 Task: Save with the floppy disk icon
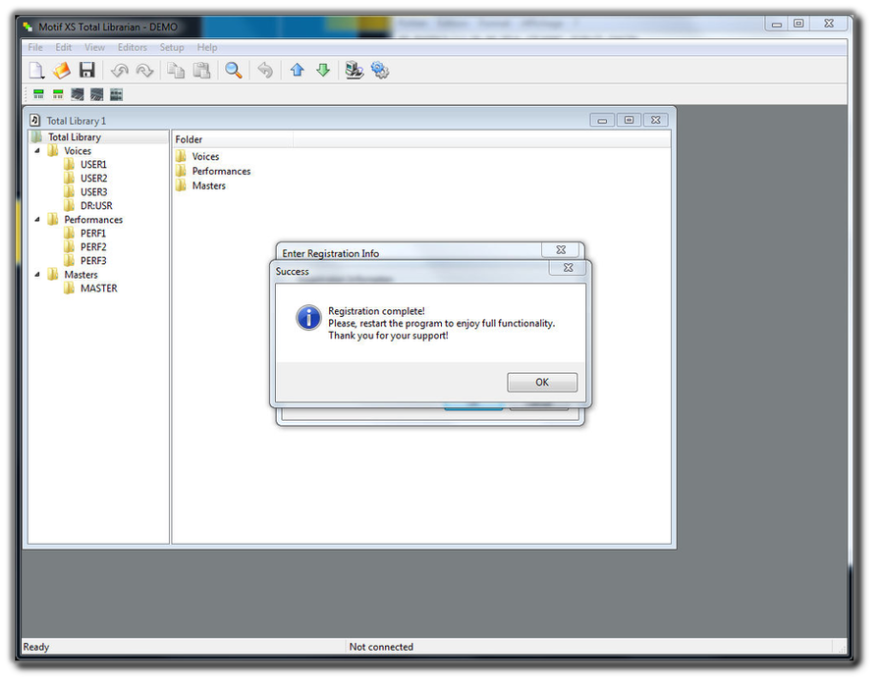87,71
